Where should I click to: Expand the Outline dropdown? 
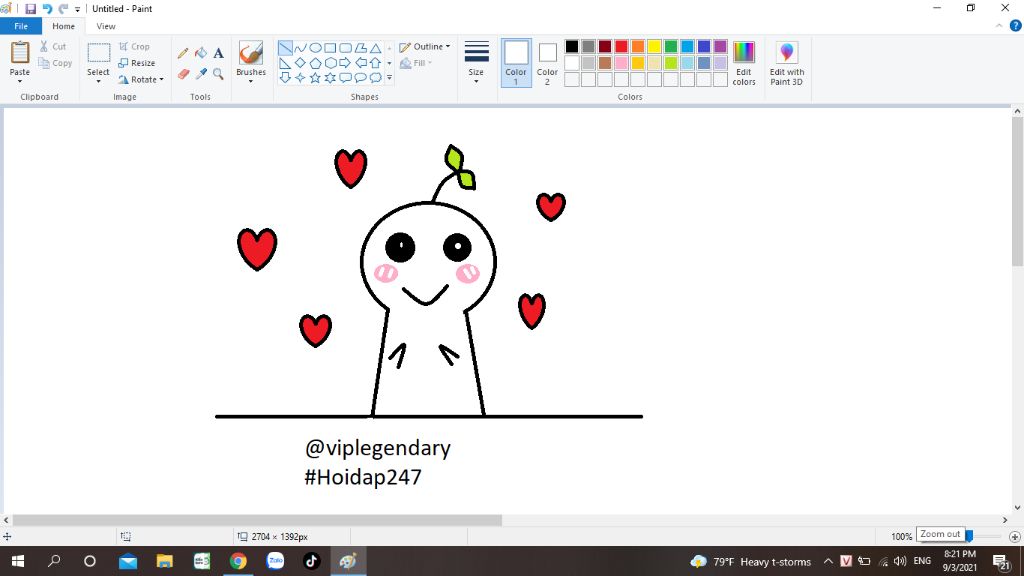448,46
